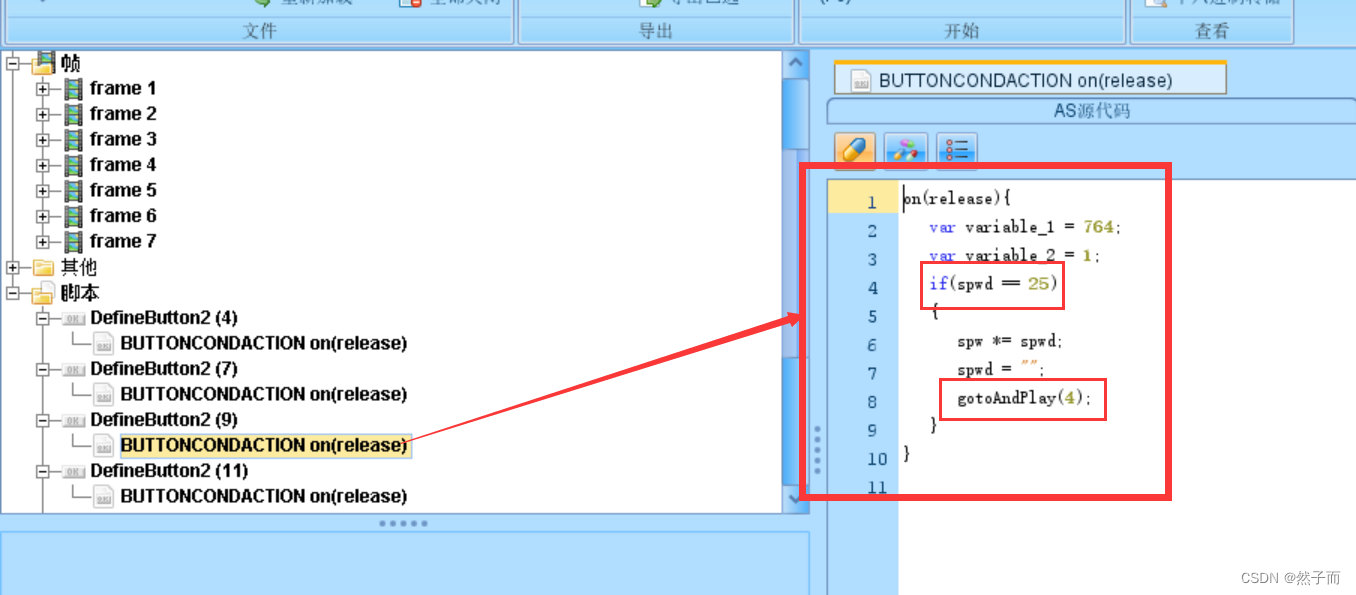Click the vertical splitter handle beside the code editor

tap(817, 450)
